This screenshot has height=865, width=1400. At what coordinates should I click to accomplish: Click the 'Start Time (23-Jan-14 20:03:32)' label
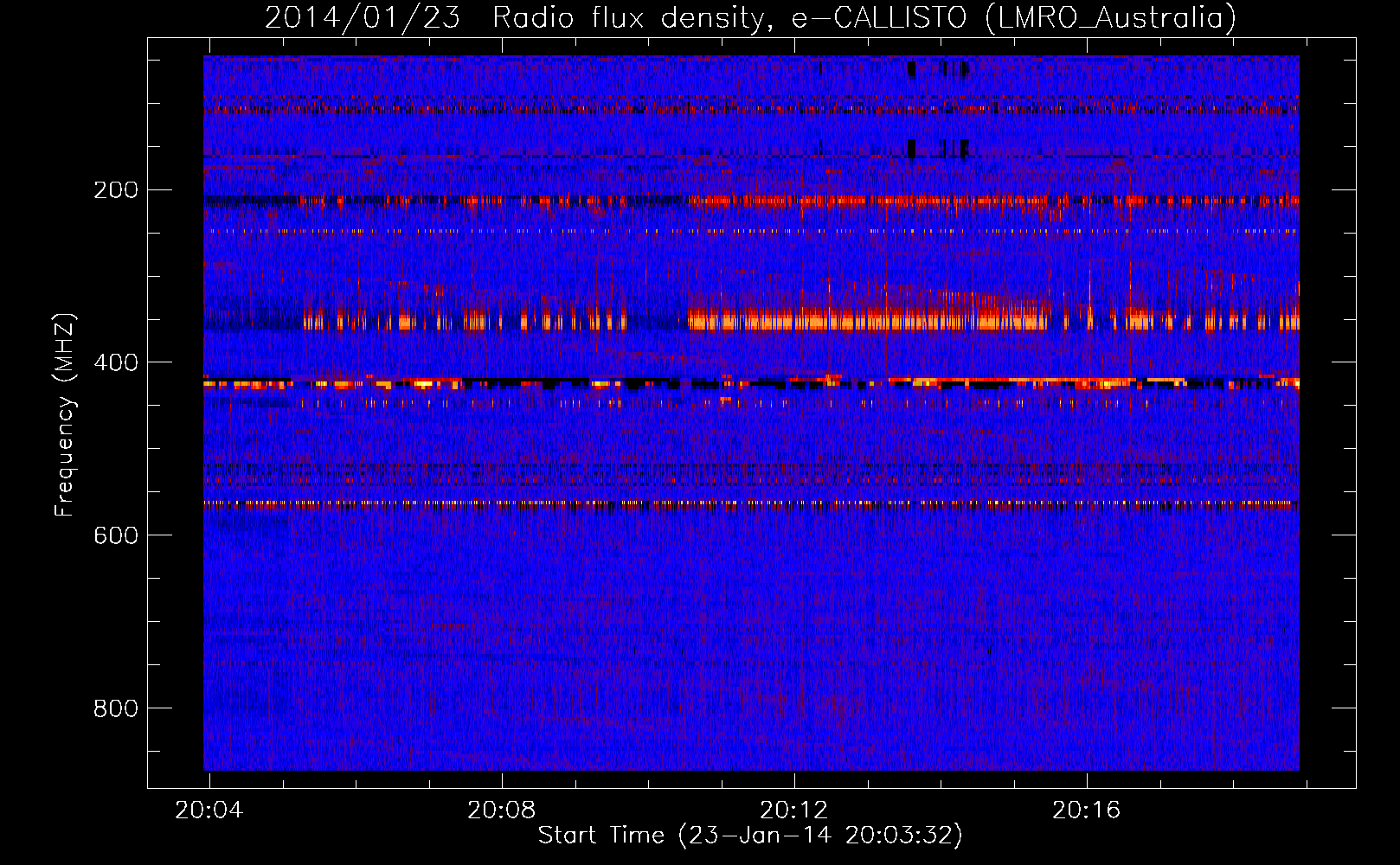[750, 836]
